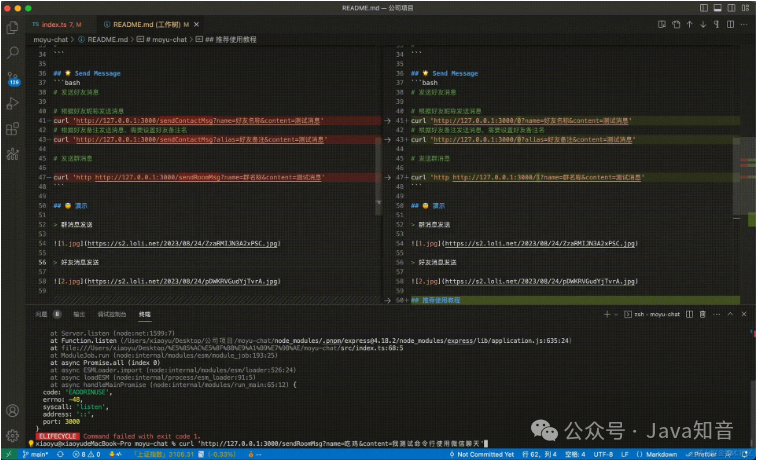Screen dimensions: 758x461
Task: Select the zsh - moyu-chat terminal
Action: (x=652, y=315)
